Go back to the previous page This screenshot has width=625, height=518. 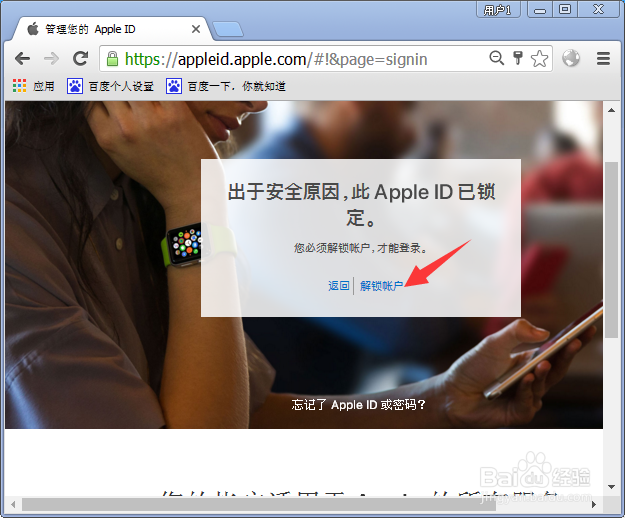[22, 59]
